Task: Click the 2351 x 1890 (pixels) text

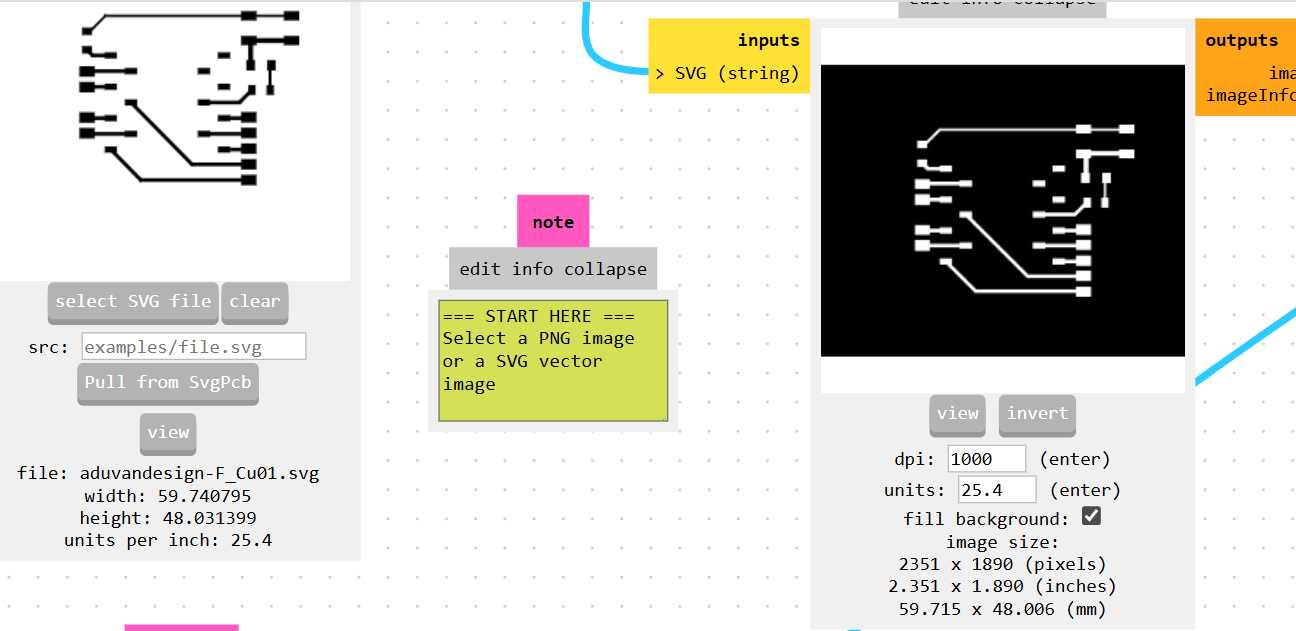Action: [1003, 564]
